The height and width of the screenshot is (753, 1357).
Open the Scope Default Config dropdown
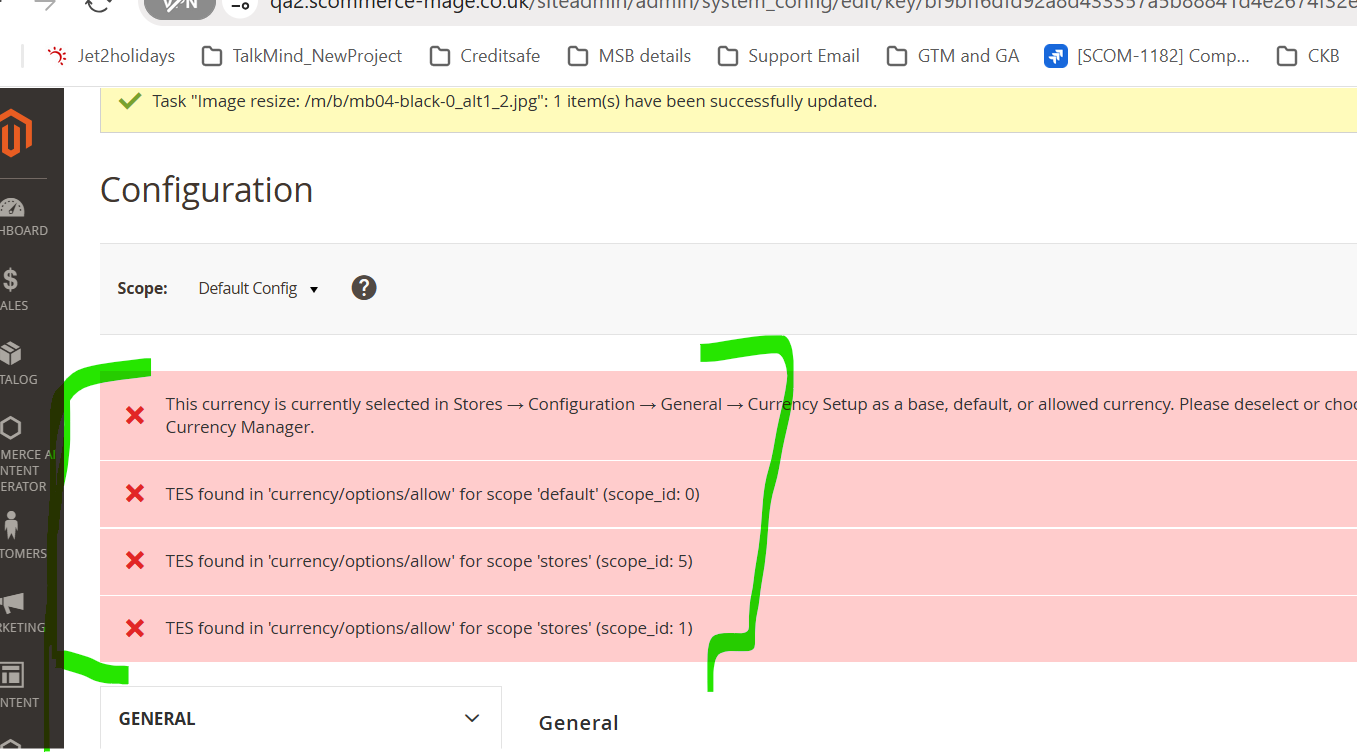[x=257, y=289]
